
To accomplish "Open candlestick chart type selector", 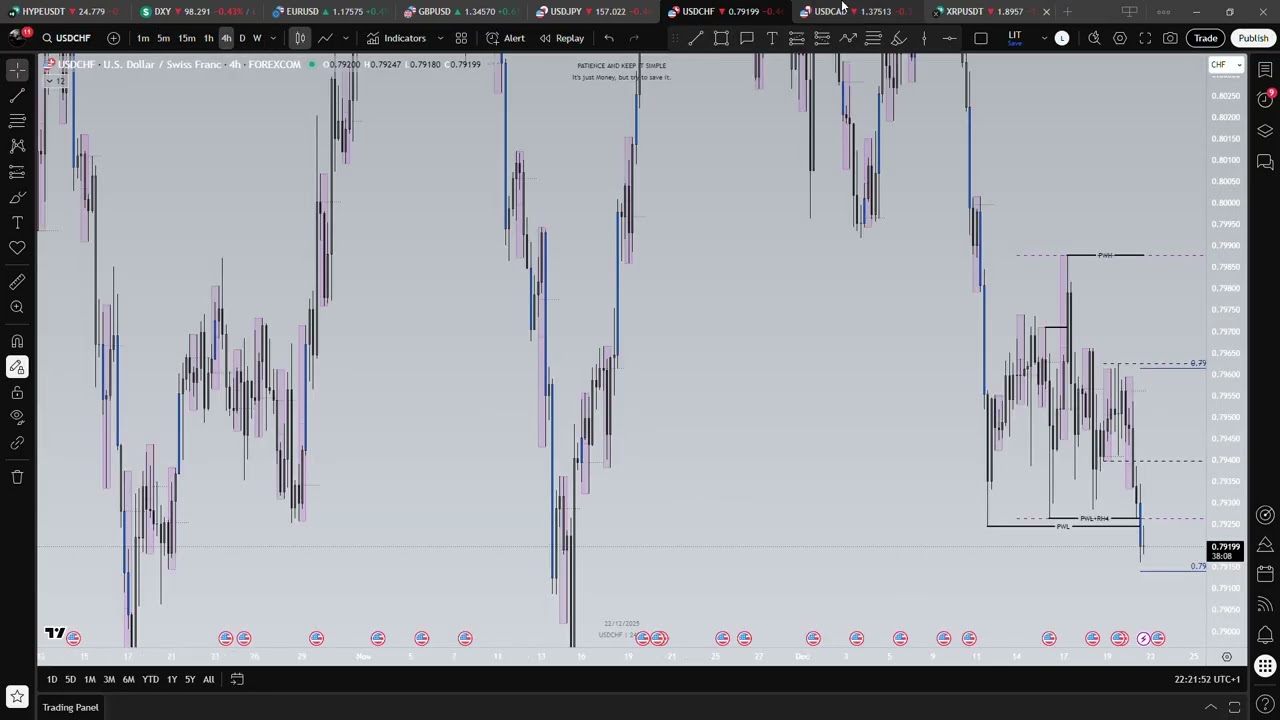I will tap(300, 38).
